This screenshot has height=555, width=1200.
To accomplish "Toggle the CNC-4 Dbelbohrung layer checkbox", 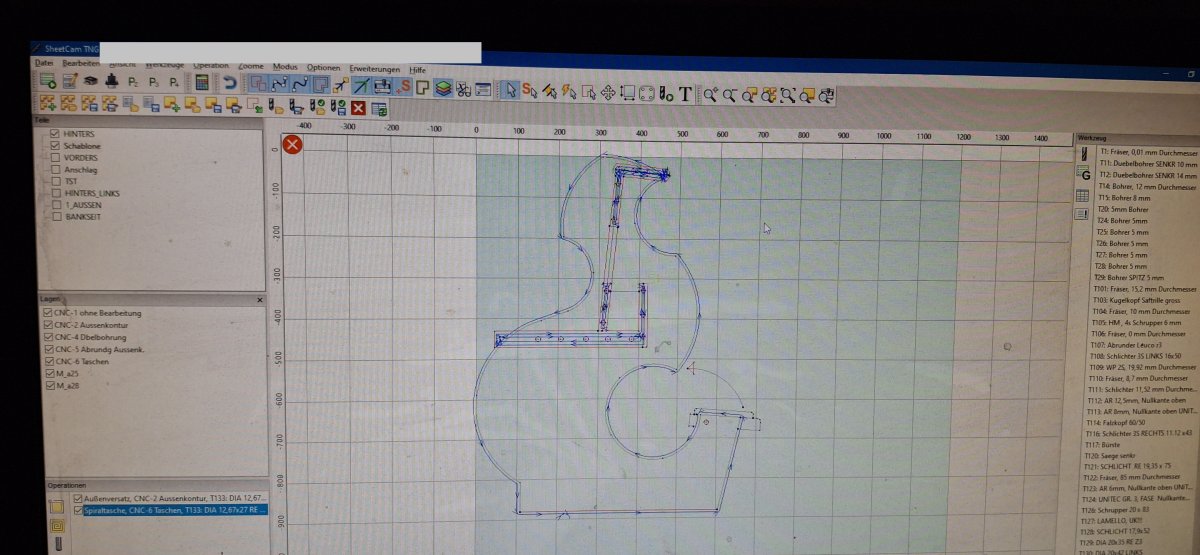I will coord(48,337).
